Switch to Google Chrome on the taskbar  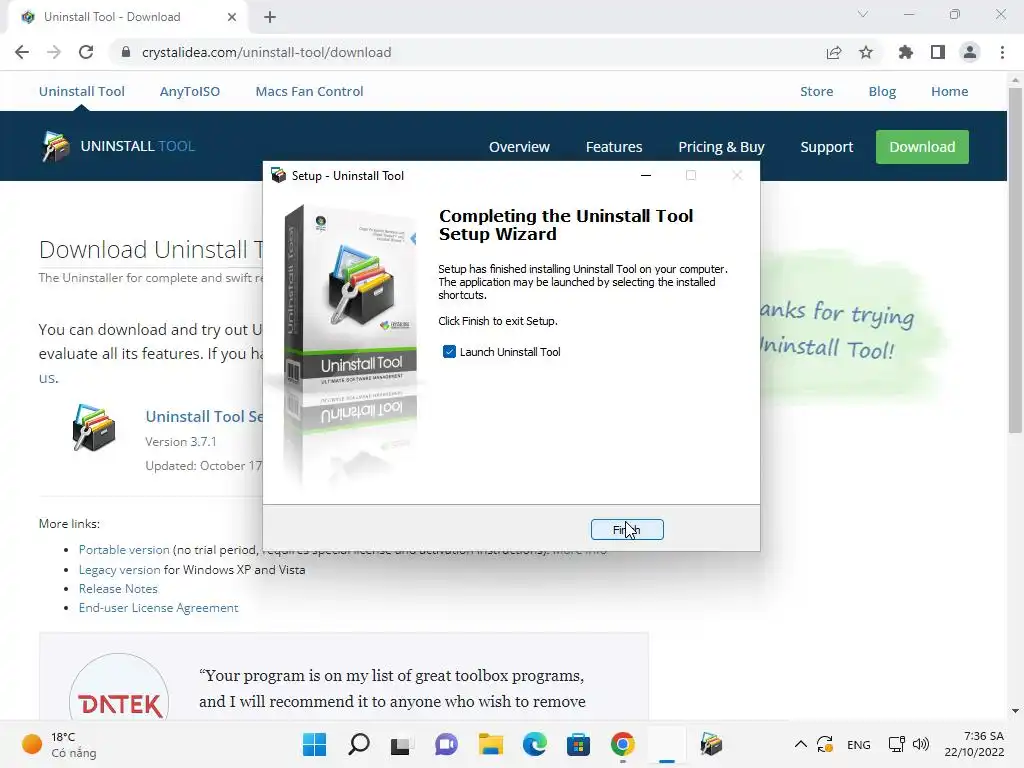[622, 744]
